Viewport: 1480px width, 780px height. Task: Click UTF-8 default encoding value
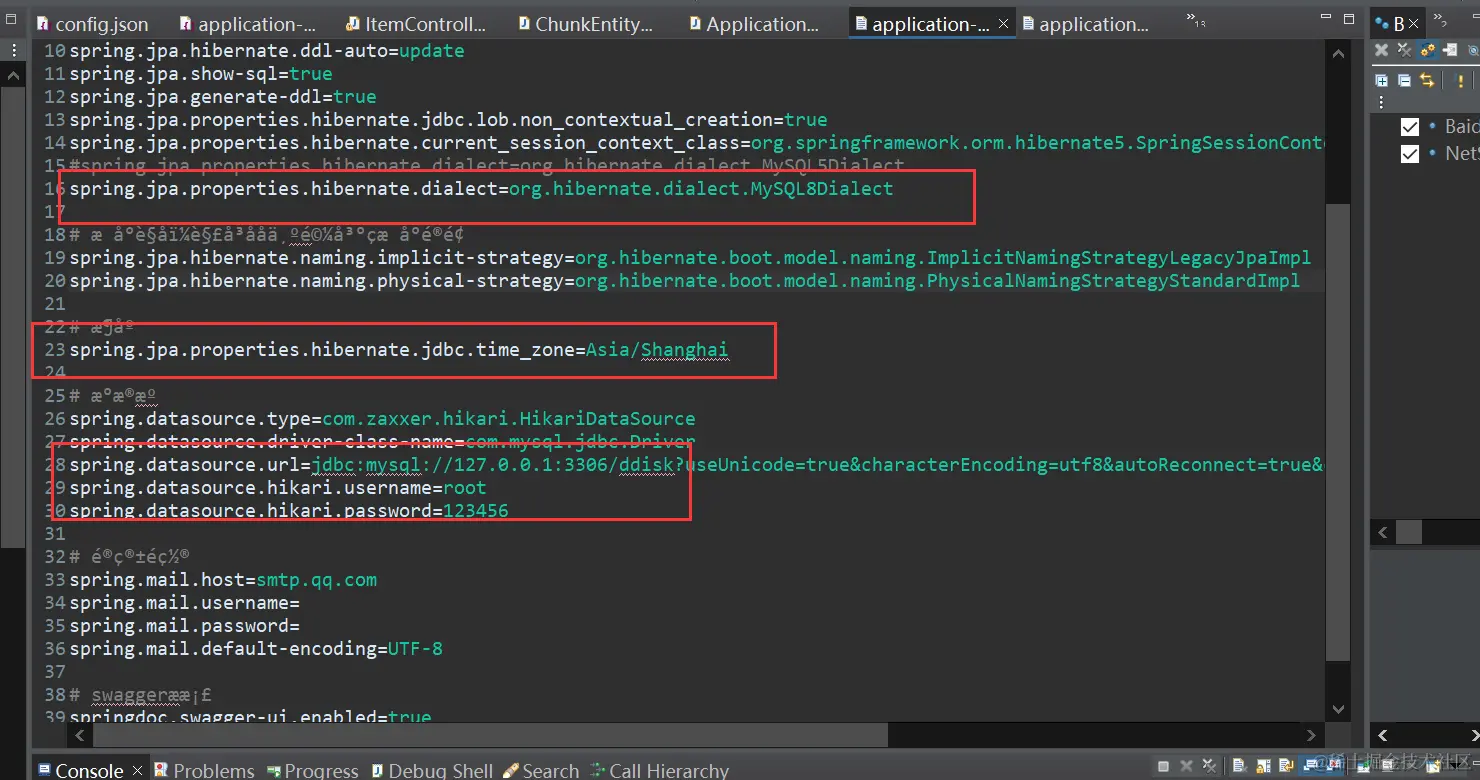415,649
